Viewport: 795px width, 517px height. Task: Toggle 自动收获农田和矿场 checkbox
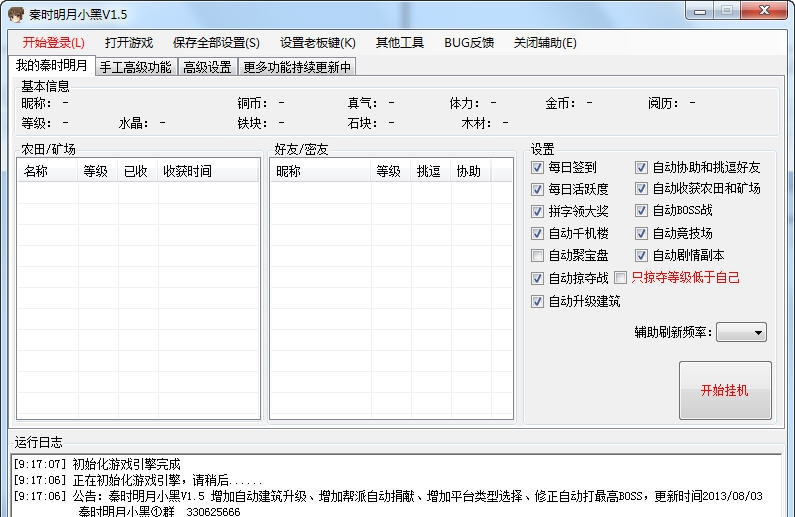pyautogui.click(x=641, y=189)
